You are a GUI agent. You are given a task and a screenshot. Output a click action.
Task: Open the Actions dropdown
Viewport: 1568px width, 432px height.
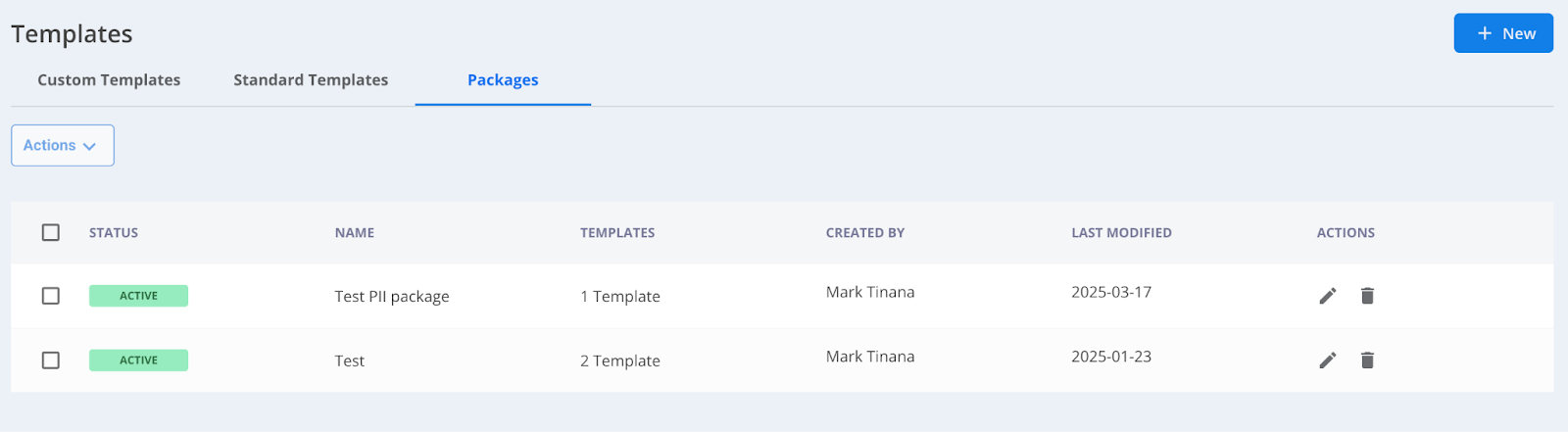(x=63, y=145)
